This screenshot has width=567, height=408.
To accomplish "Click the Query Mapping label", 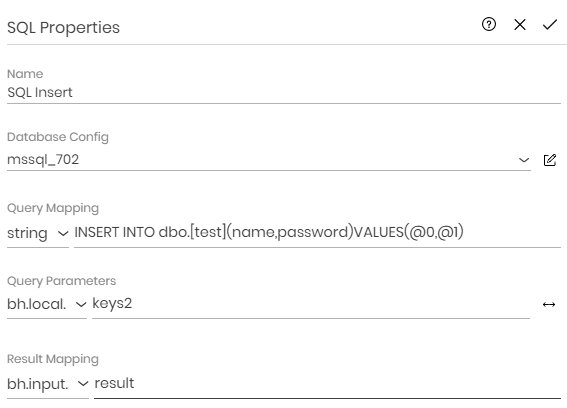I will point(53,208).
